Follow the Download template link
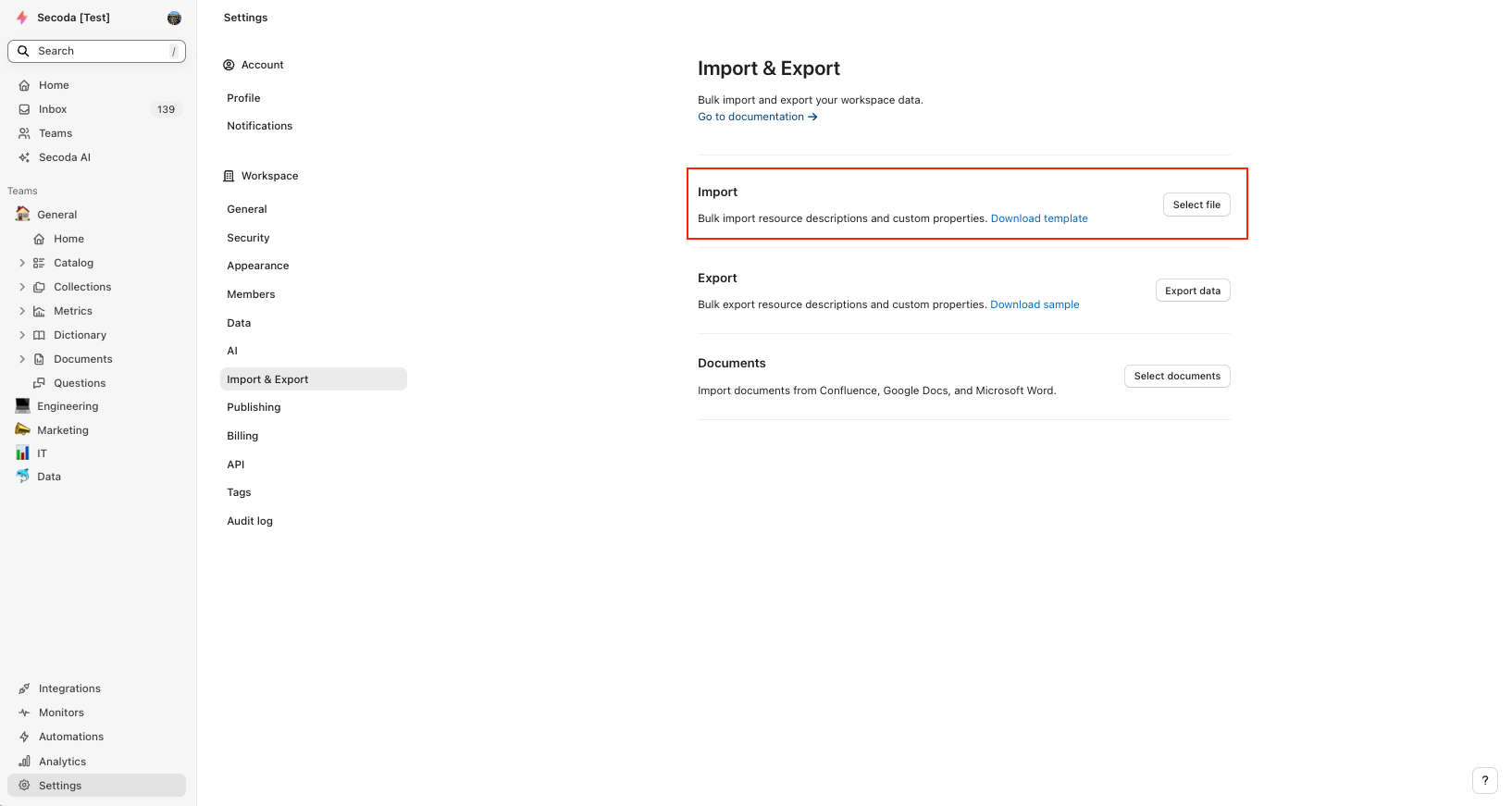This screenshot has height=806, width=1512. coord(1038,218)
